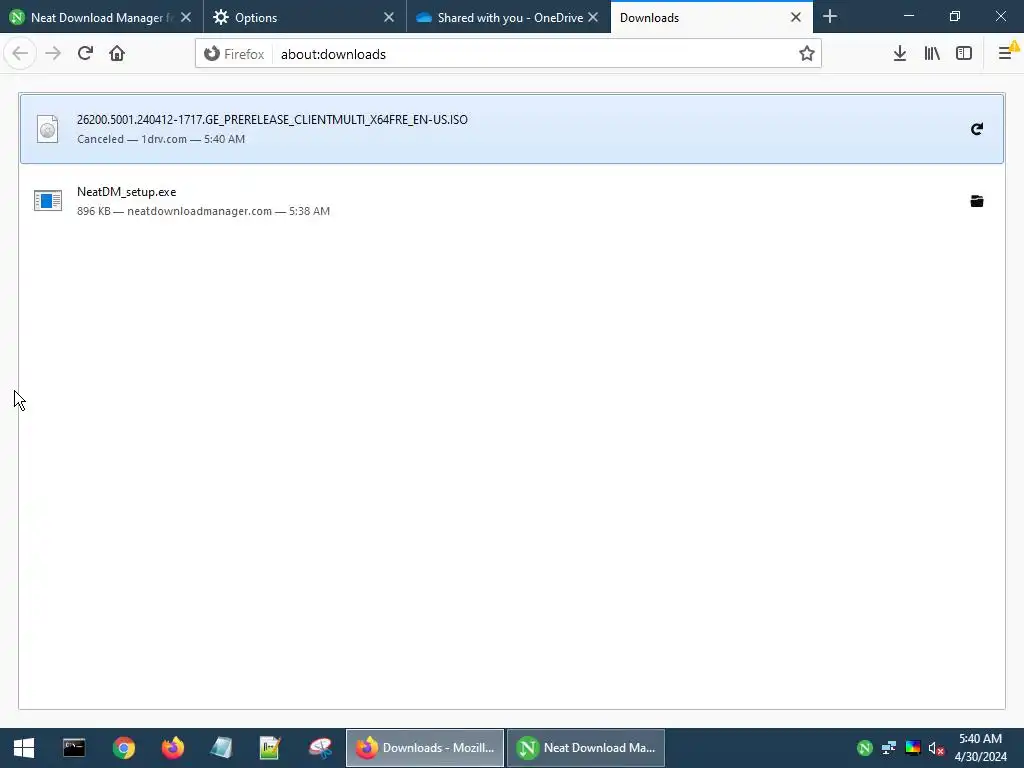Close the Downloads tab
This screenshot has width=1024, height=768.
coord(795,18)
